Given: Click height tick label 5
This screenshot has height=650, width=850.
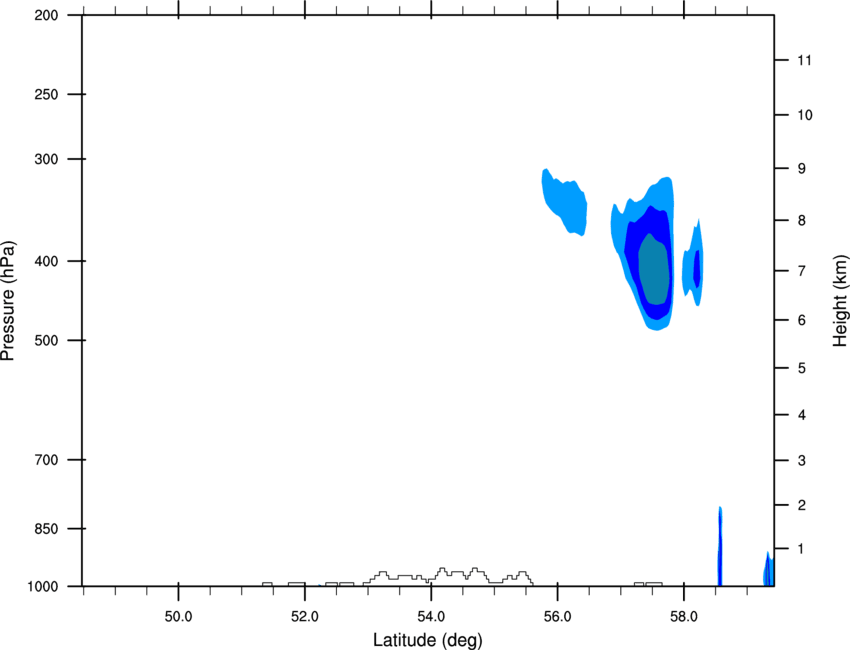Looking at the screenshot, I should tap(802, 368).
